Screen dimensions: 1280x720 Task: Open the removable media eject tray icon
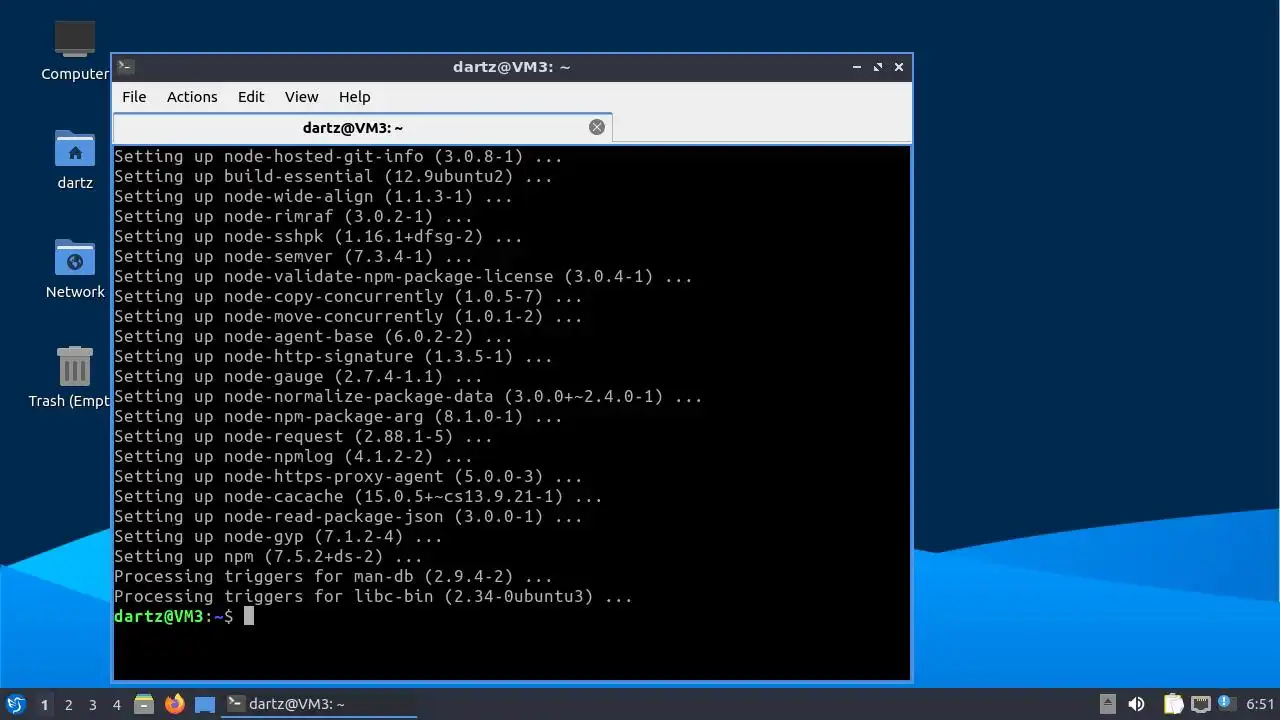1107,704
